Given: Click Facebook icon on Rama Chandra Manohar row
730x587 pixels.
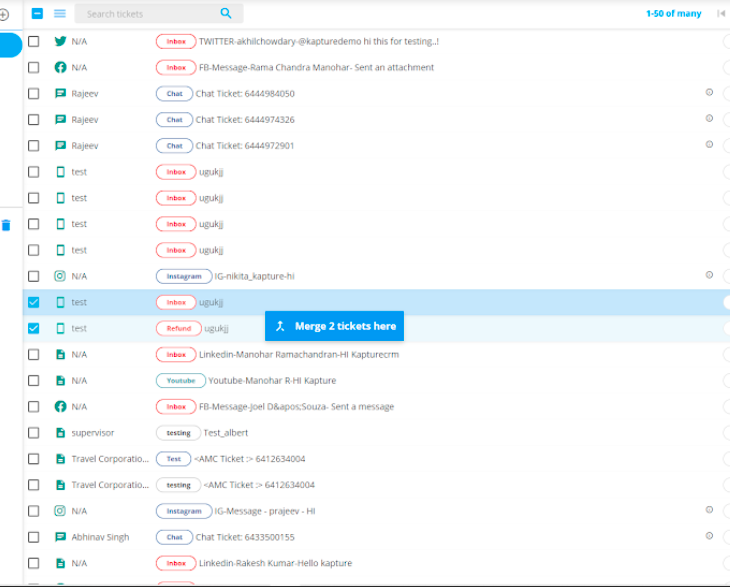Looking at the screenshot, I should tap(60, 67).
